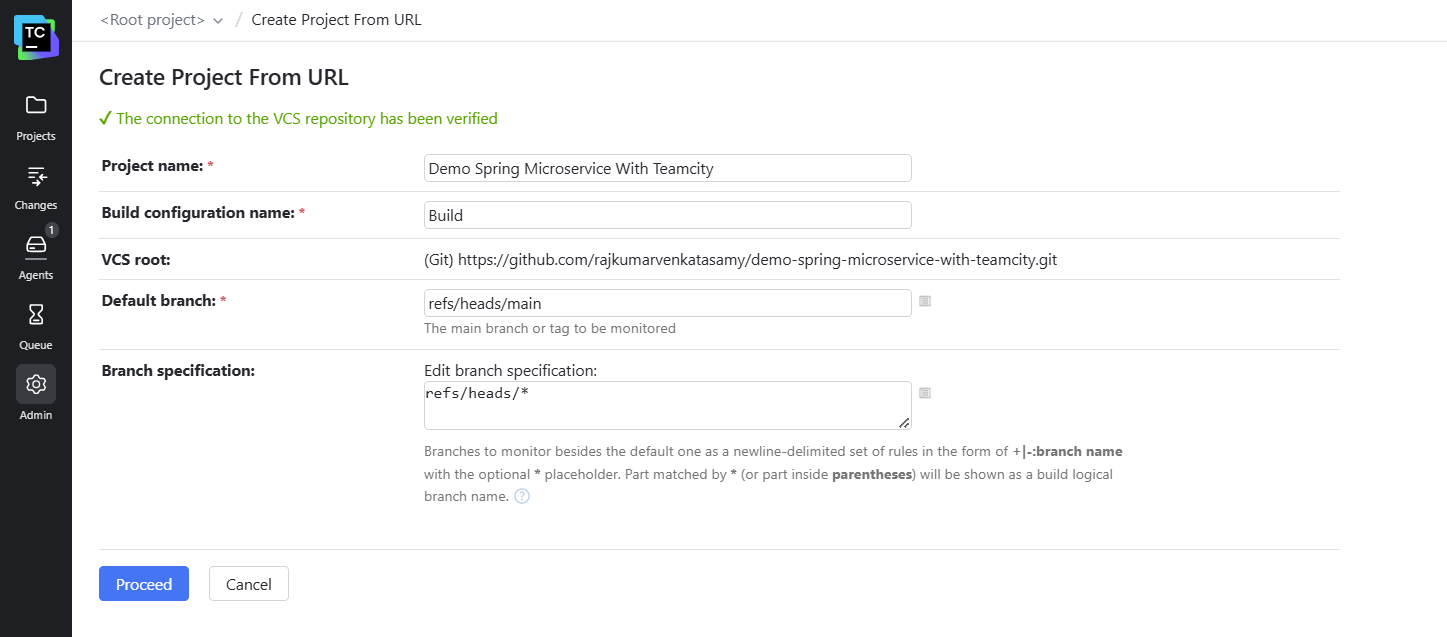1447x637 pixels.
Task: Click Create Project From URL breadcrumb
Action: click(x=337, y=20)
